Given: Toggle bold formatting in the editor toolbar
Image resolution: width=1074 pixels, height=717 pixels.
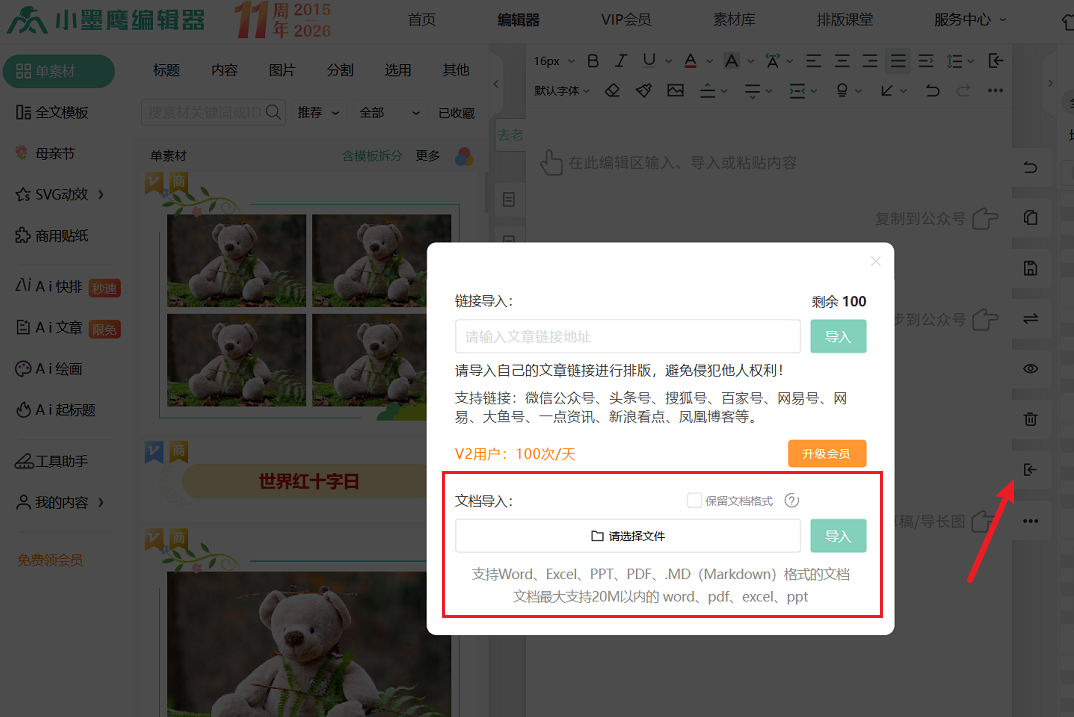Looking at the screenshot, I should (593, 61).
